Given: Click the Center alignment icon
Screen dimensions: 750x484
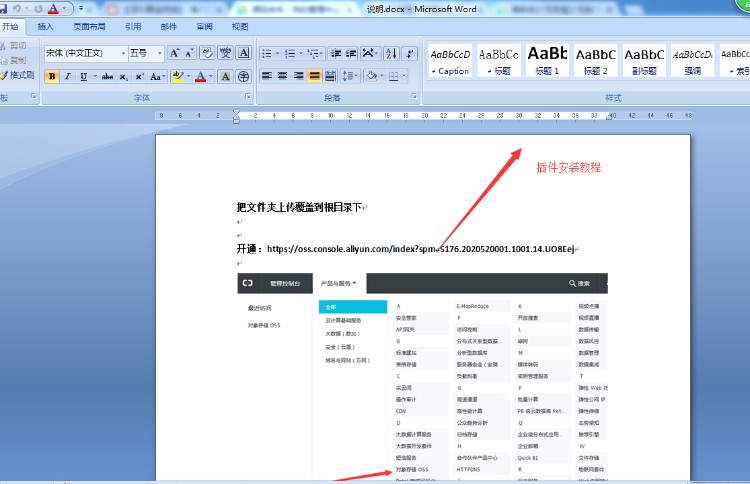Looking at the screenshot, I should point(283,76).
